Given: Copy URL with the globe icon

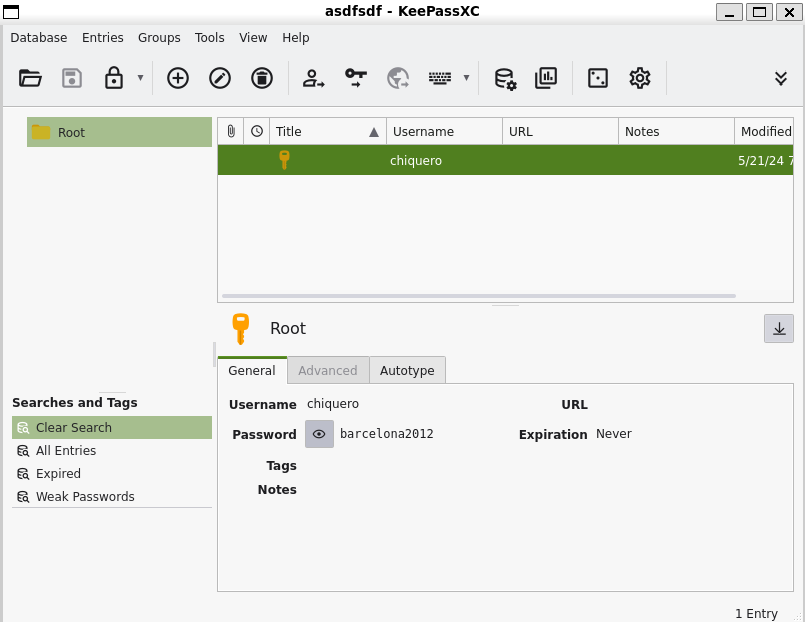Looking at the screenshot, I should [398, 79].
